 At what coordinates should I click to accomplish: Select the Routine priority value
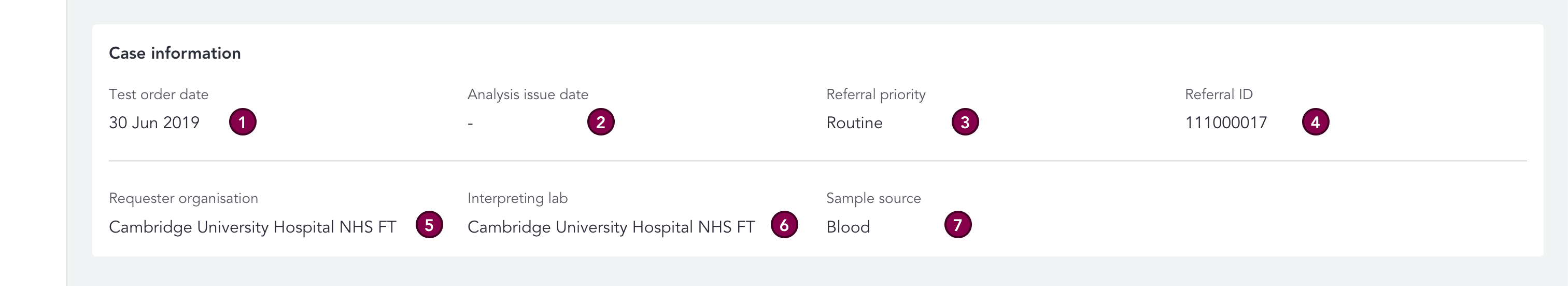(x=854, y=123)
